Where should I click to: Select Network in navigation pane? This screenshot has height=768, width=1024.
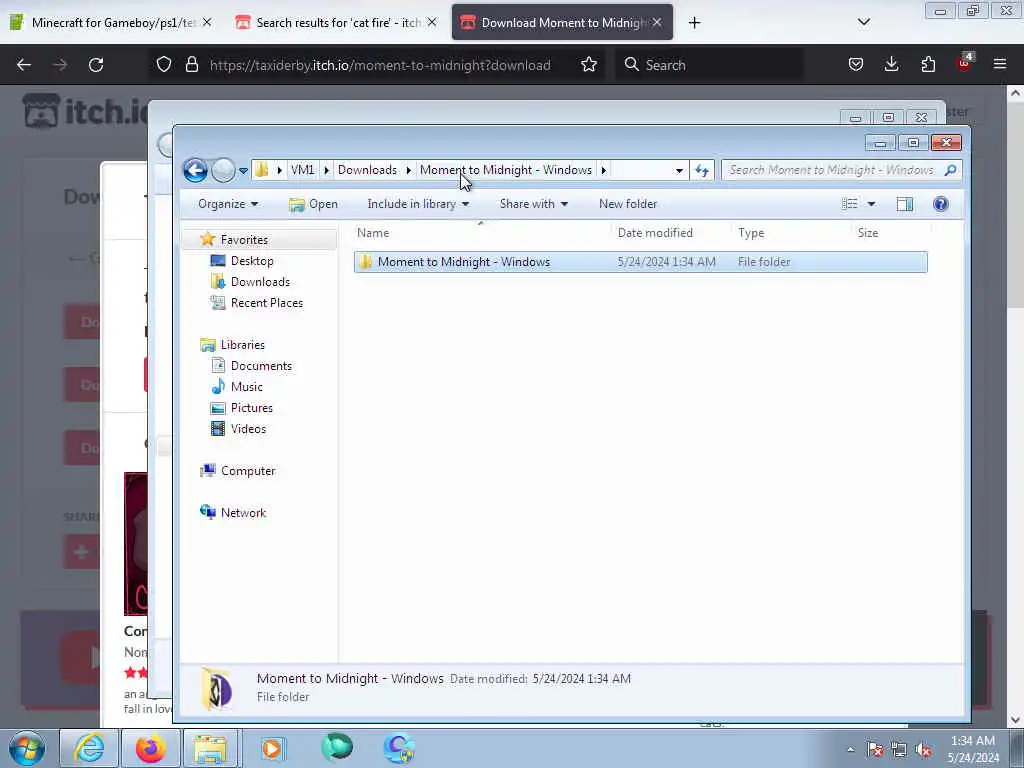tap(243, 513)
